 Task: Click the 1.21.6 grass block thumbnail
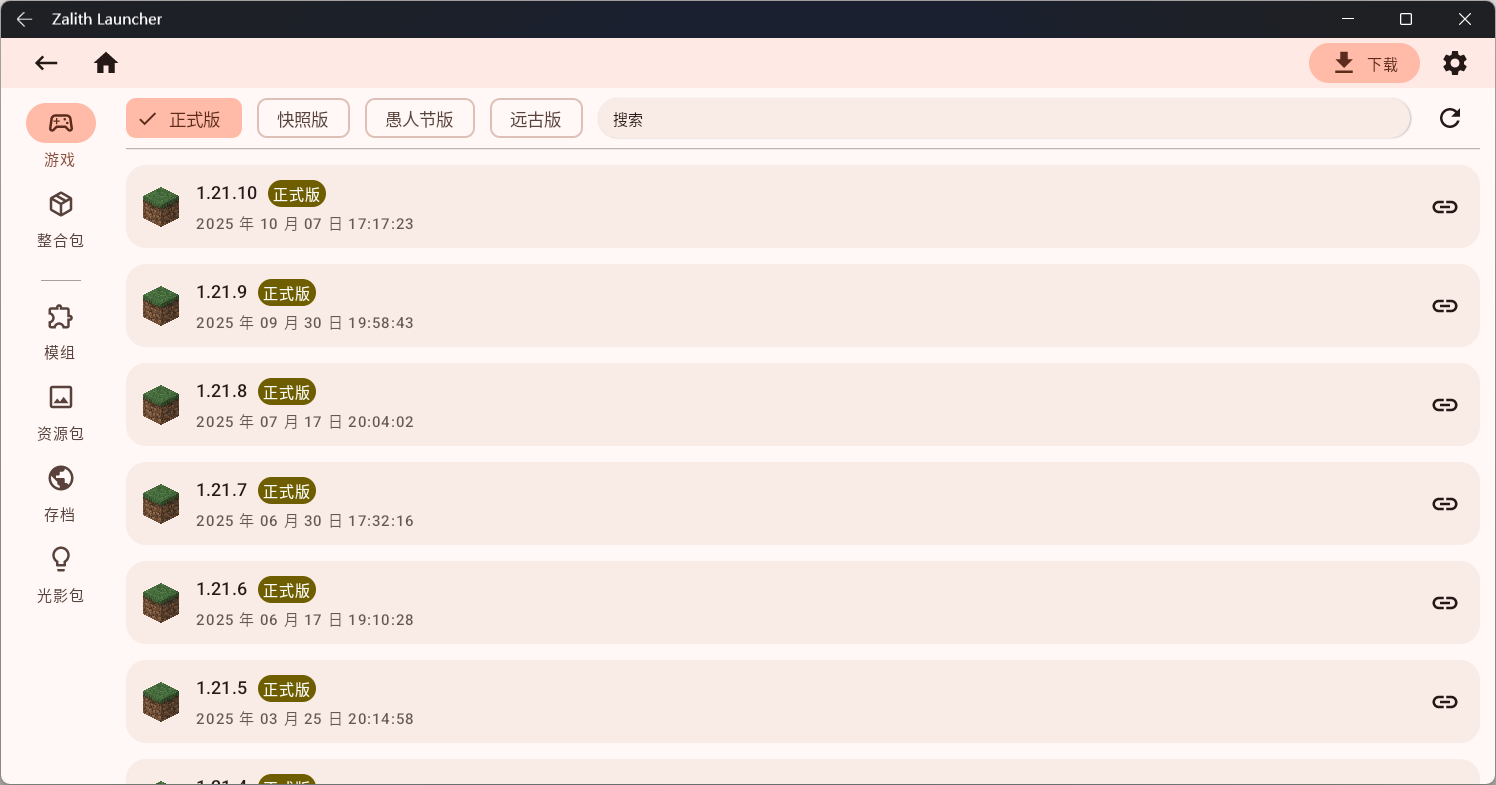[160, 602]
